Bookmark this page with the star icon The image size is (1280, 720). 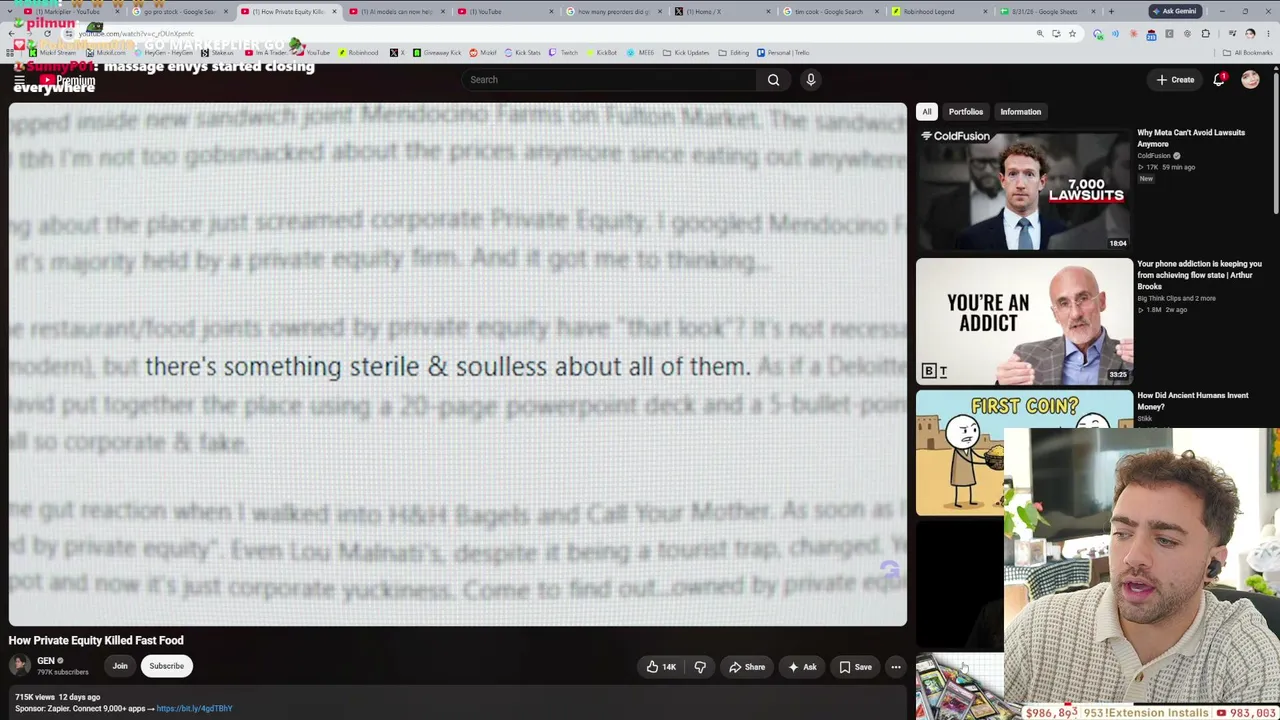(1072, 34)
